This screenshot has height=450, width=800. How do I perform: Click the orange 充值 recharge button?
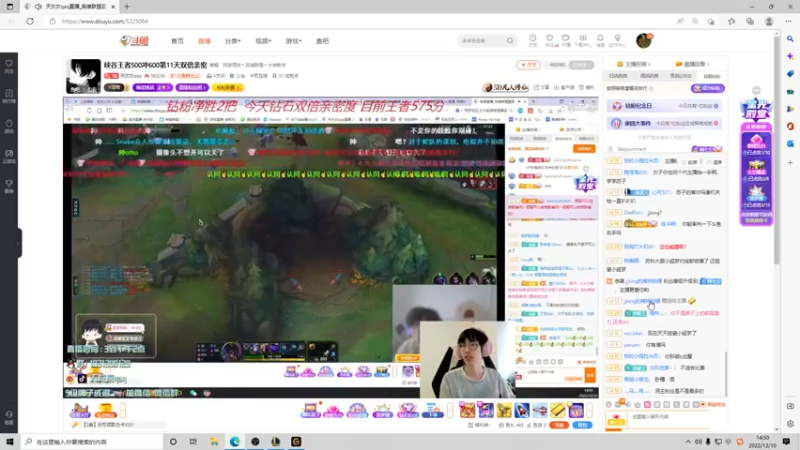point(559,425)
